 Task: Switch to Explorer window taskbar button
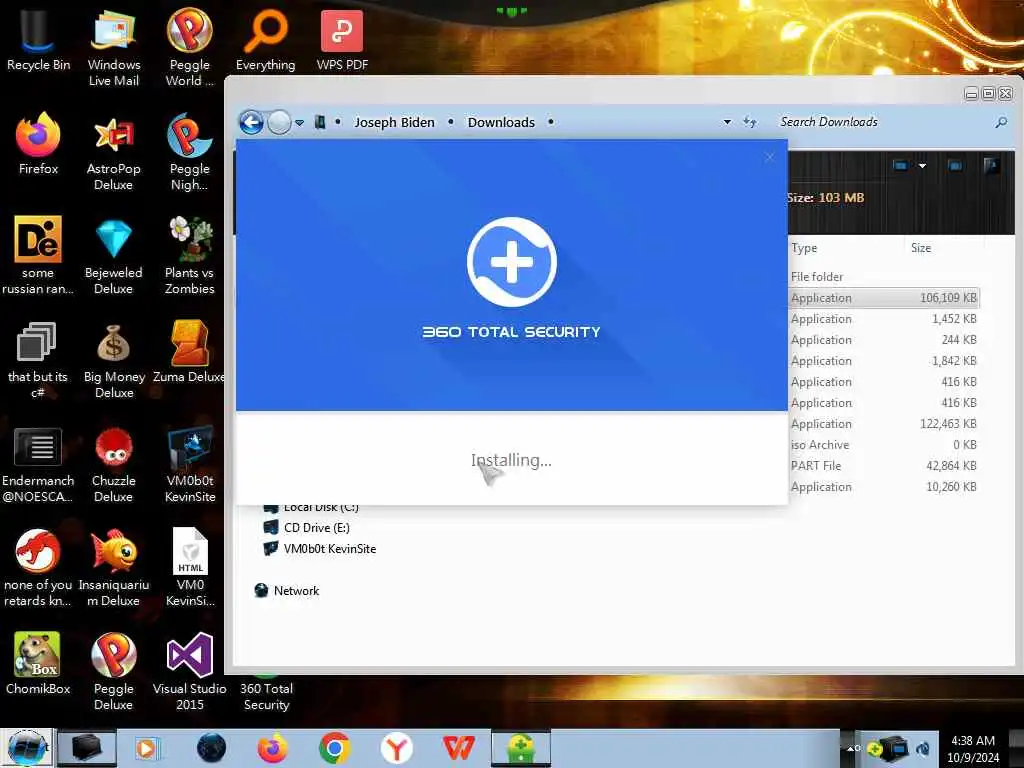click(86, 748)
